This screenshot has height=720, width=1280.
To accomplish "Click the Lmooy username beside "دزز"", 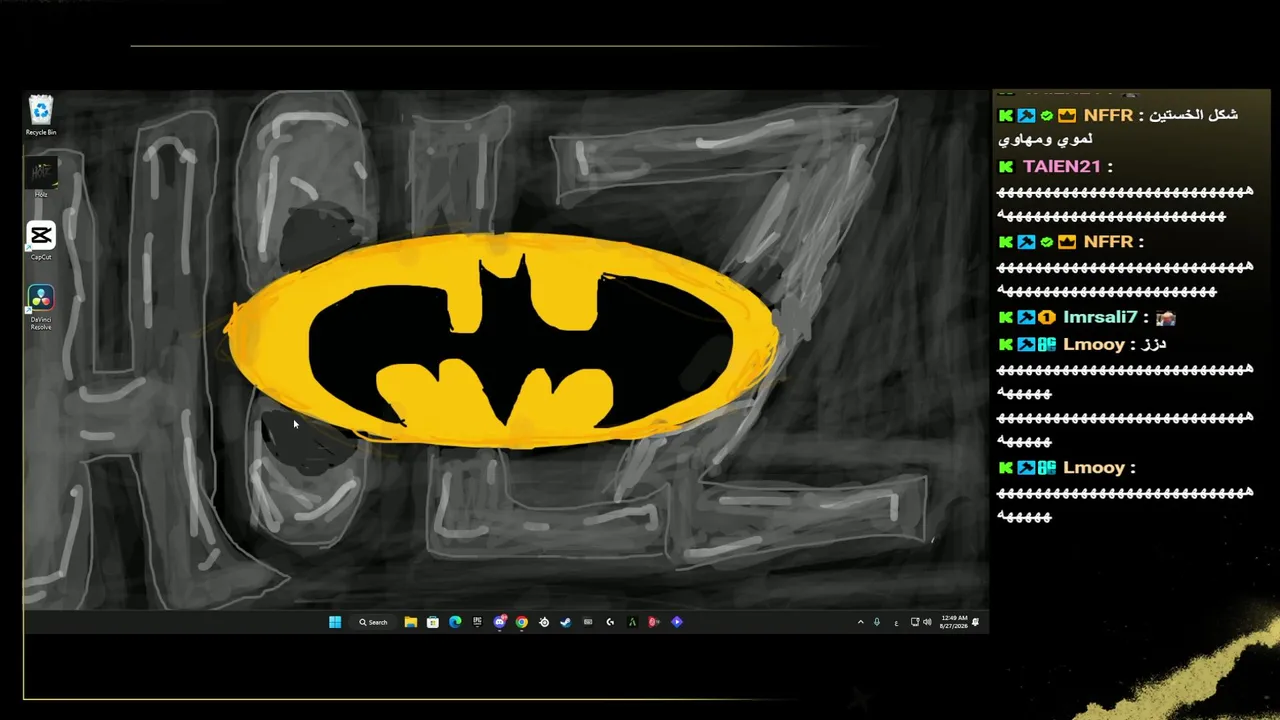I will 1094,344.
